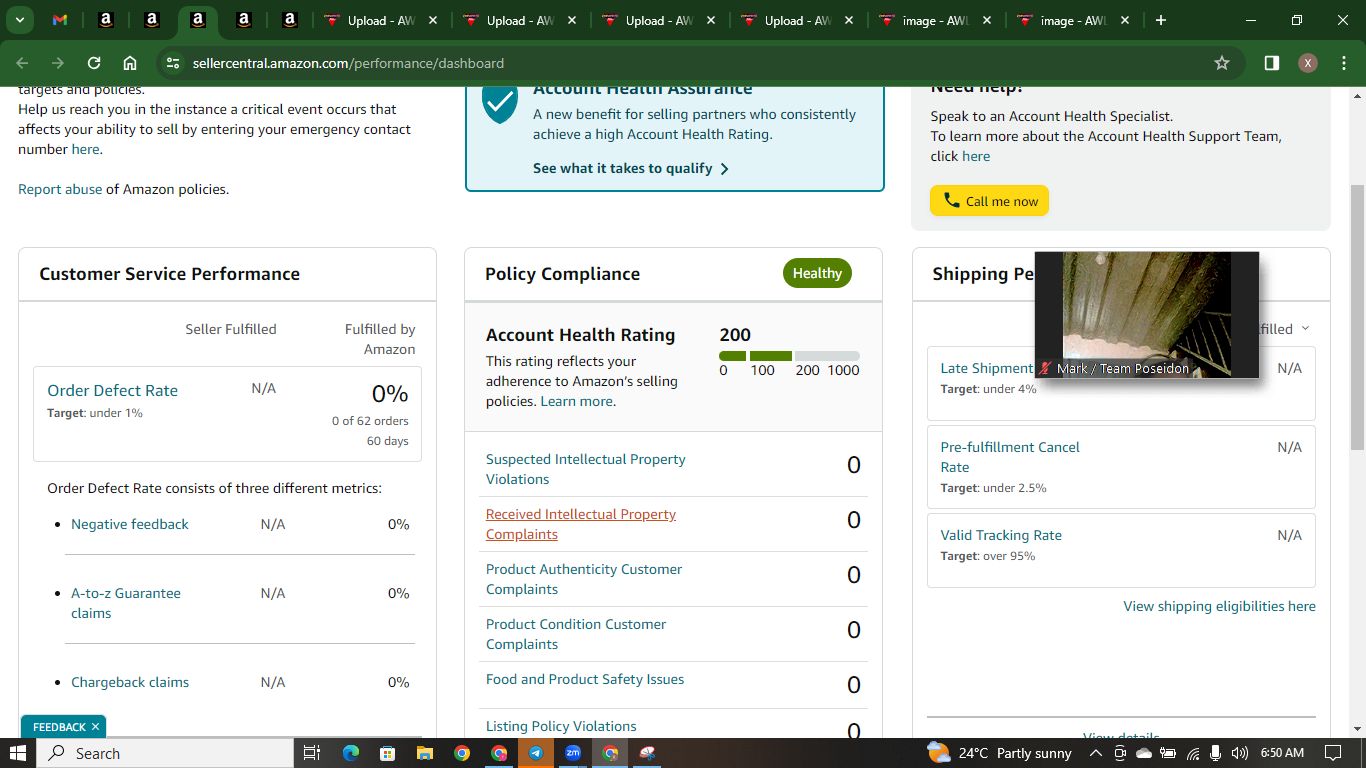
Task: View site information for sellercentral.amazon.com
Action: pos(173,63)
